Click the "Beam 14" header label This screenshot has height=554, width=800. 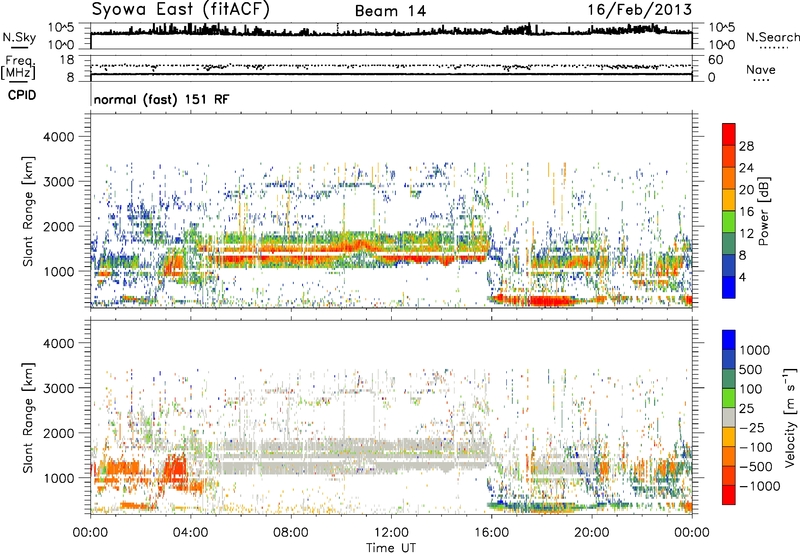point(390,11)
